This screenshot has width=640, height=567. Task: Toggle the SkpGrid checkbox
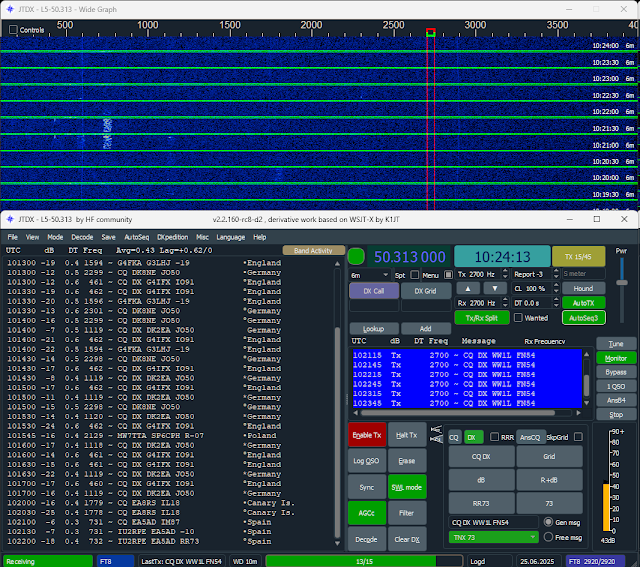pyautogui.click(x=578, y=437)
